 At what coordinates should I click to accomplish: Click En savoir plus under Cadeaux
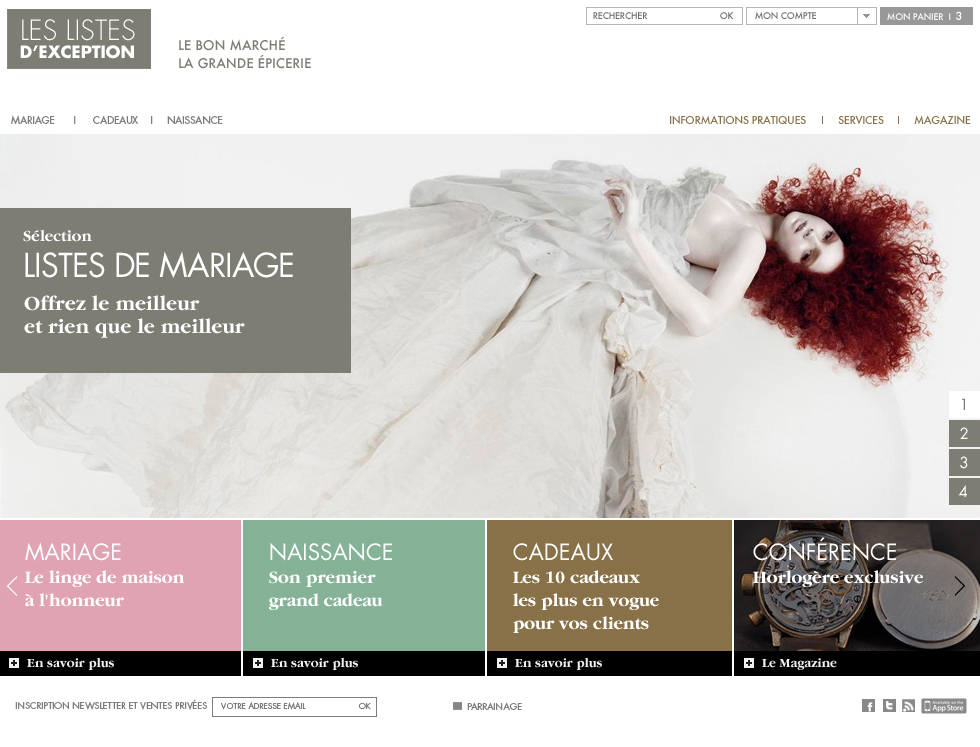558,663
